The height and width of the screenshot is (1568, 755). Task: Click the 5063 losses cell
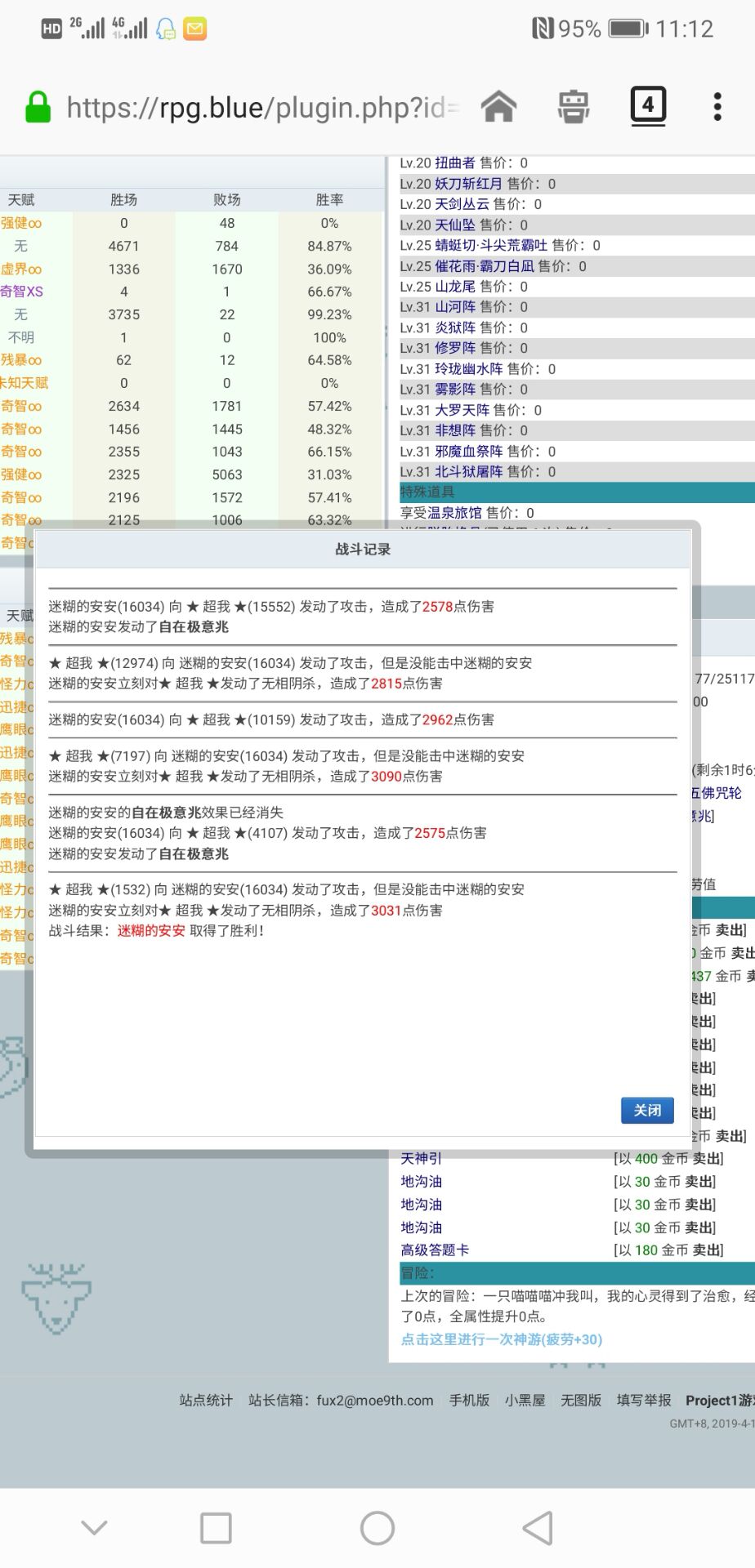tap(227, 474)
